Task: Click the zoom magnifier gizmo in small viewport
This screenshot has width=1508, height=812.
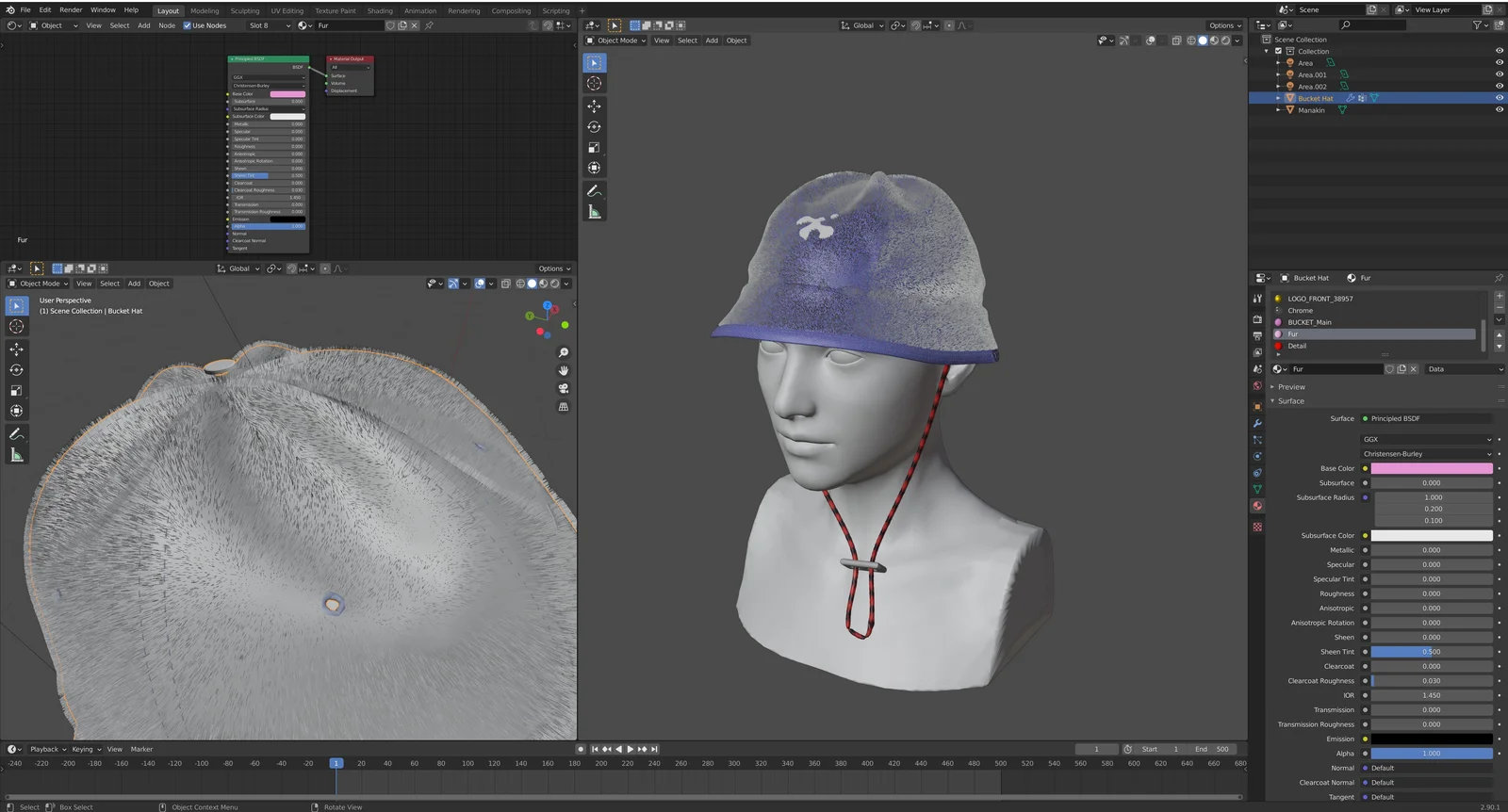Action: pos(564,352)
